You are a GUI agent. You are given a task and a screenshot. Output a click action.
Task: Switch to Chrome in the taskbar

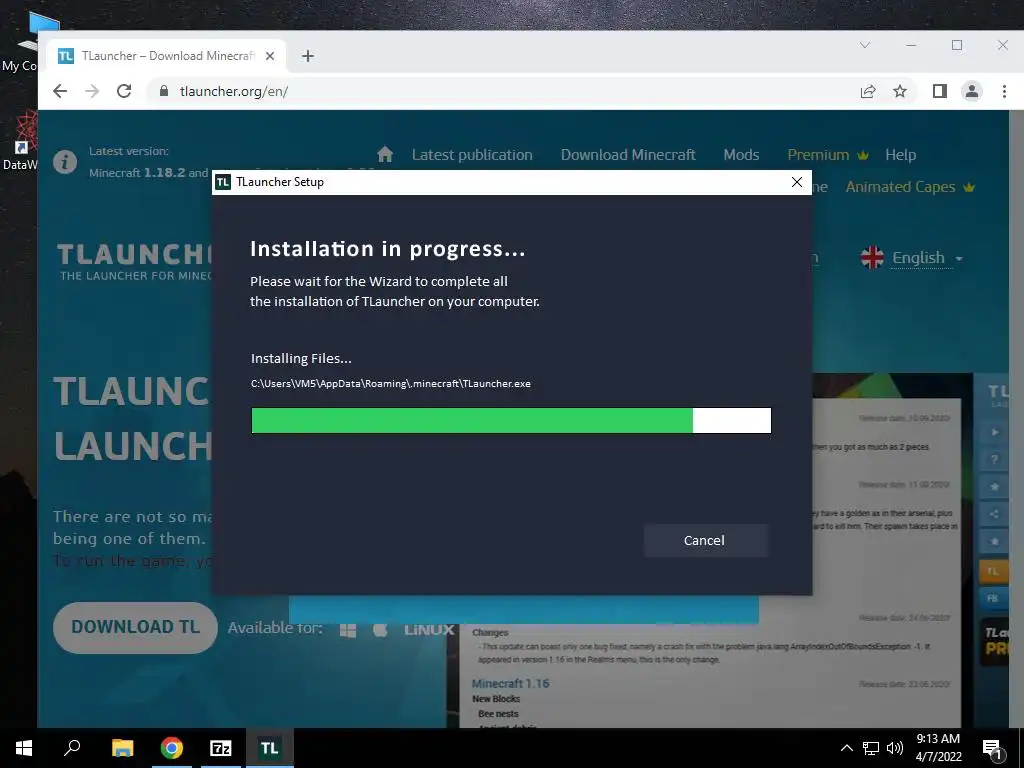click(172, 748)
